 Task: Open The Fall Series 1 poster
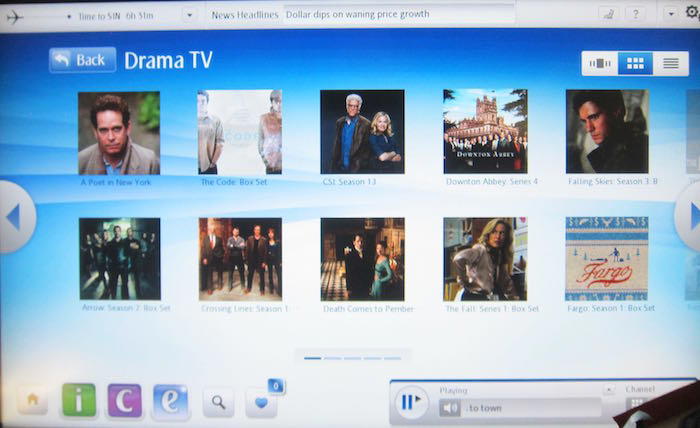tap(485, 259)
